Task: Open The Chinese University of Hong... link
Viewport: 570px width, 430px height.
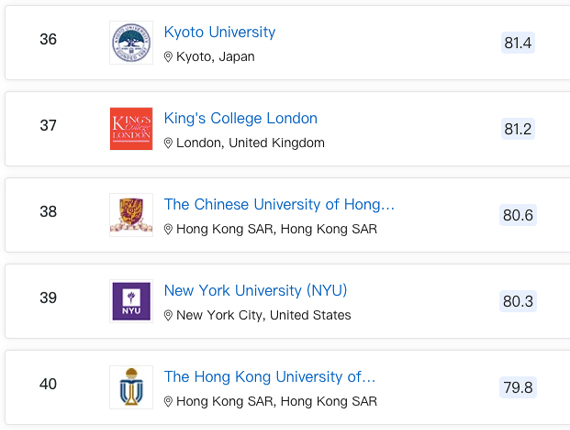Action: pyautogui.click(x=279, y=204)
